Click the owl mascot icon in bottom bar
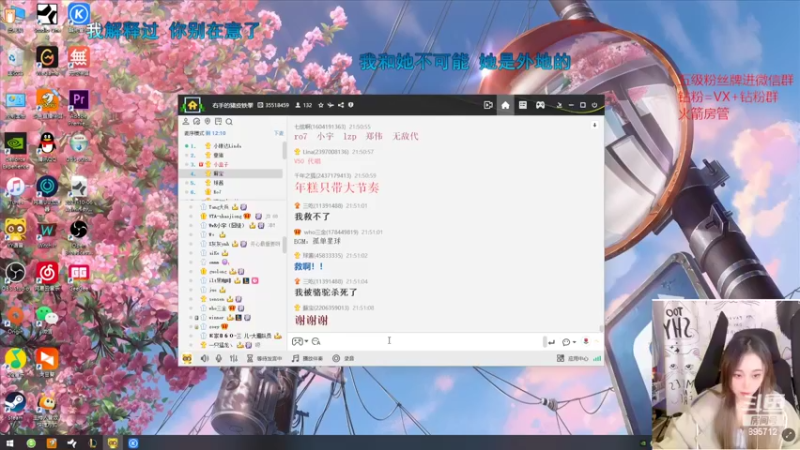Viewport: 800px width, 450px height. [x=187, y=358]
